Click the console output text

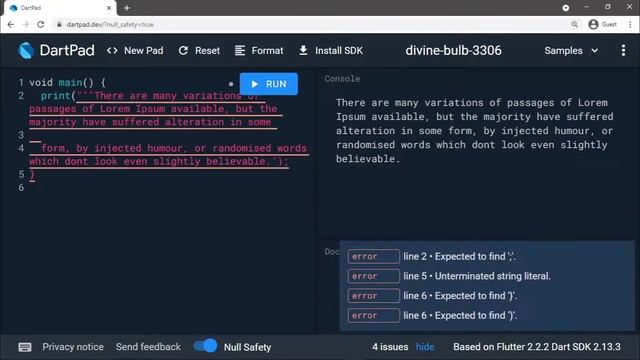coord(474,131)
